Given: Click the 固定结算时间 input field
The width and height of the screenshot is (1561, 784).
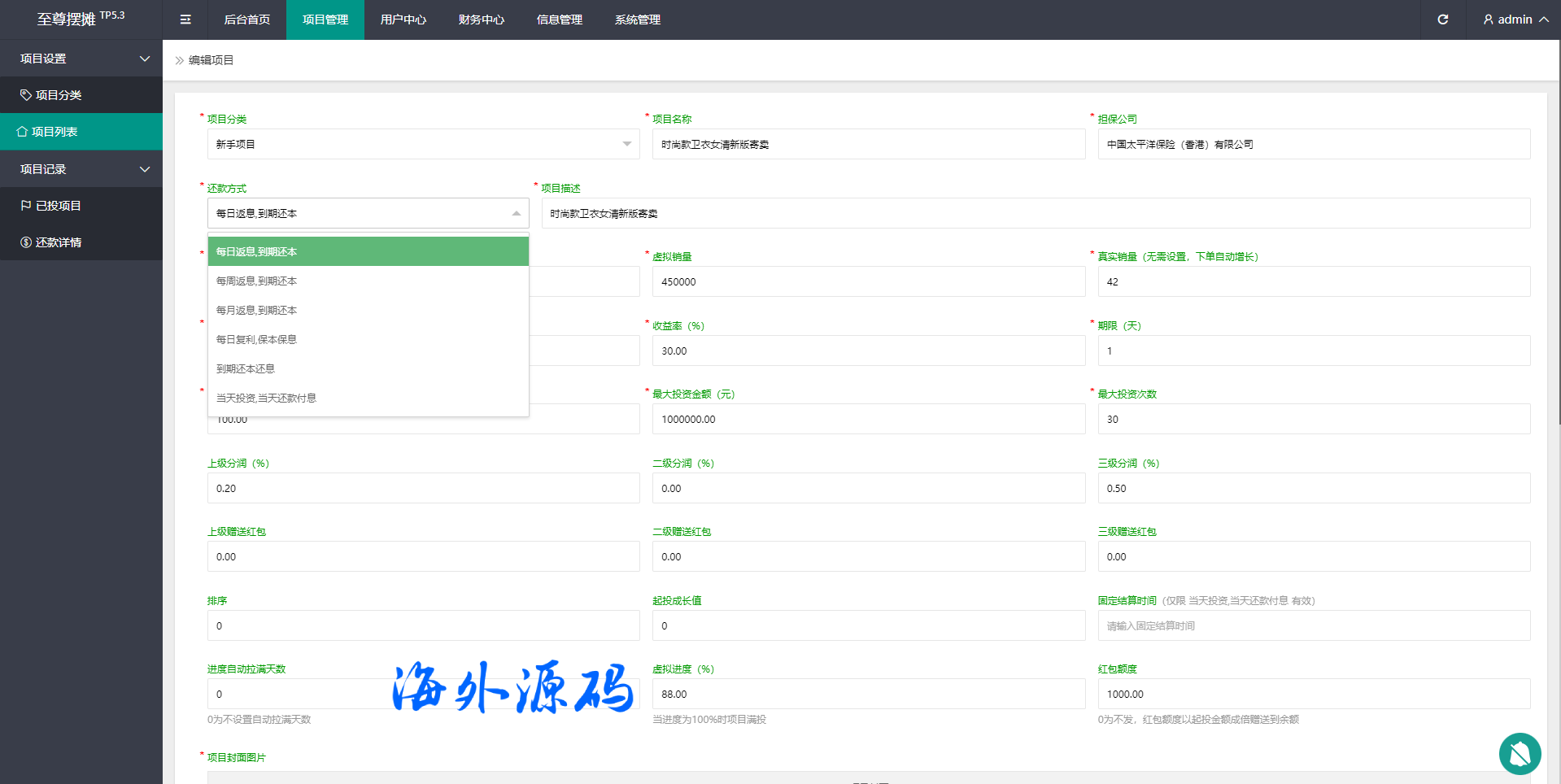Looking at the screenshot, I should click(1313, 625).
